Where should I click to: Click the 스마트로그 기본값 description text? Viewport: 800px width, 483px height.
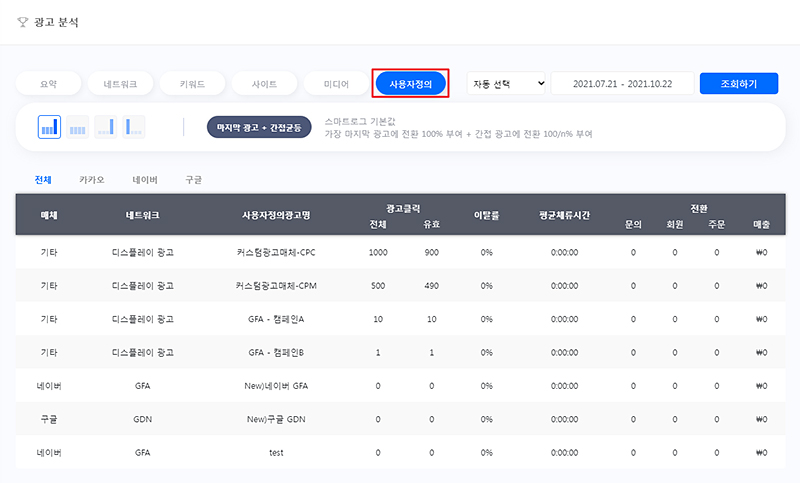(x=360, y=121)
